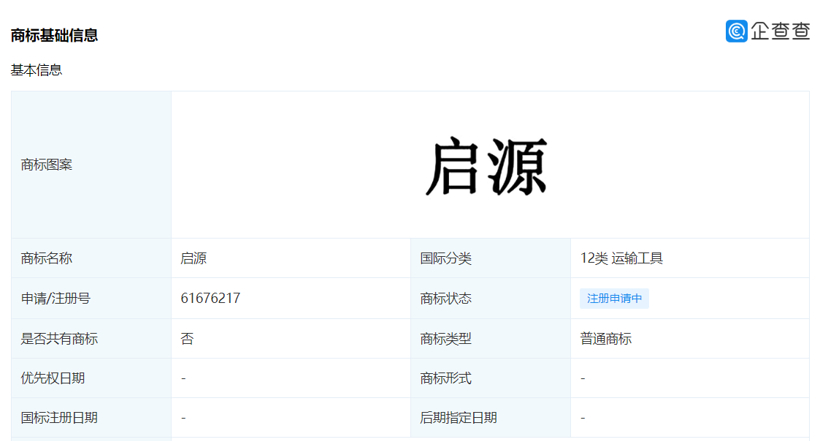The width and height of the screenshot is (820, 441).
Task: Click the 商标名称 field label
Action: [x=46, y=258]
